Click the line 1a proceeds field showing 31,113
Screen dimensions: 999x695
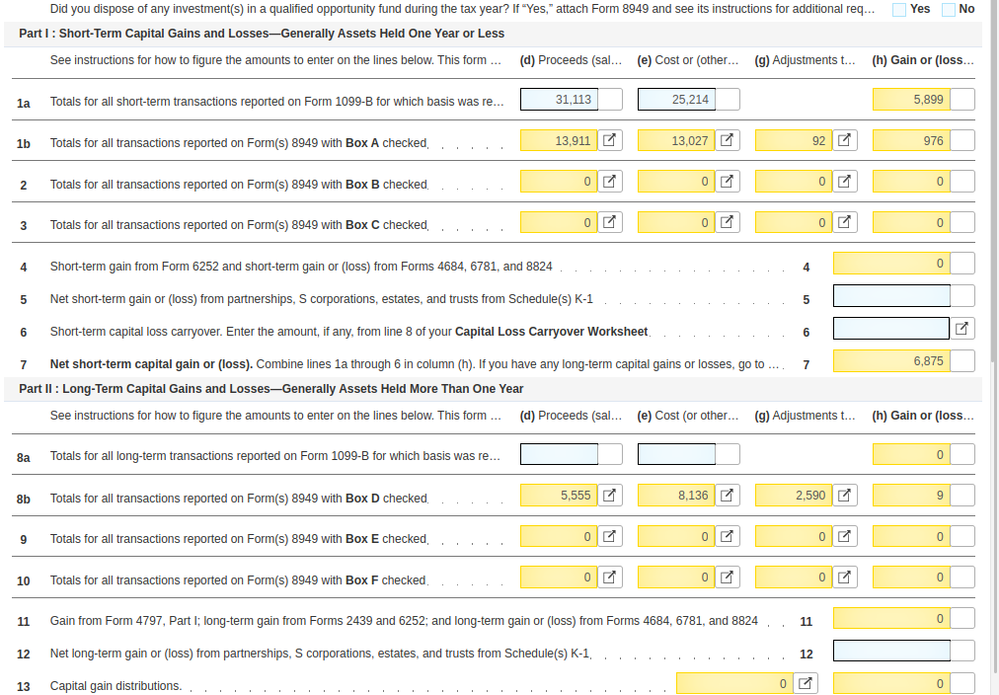tap(560, 100)
